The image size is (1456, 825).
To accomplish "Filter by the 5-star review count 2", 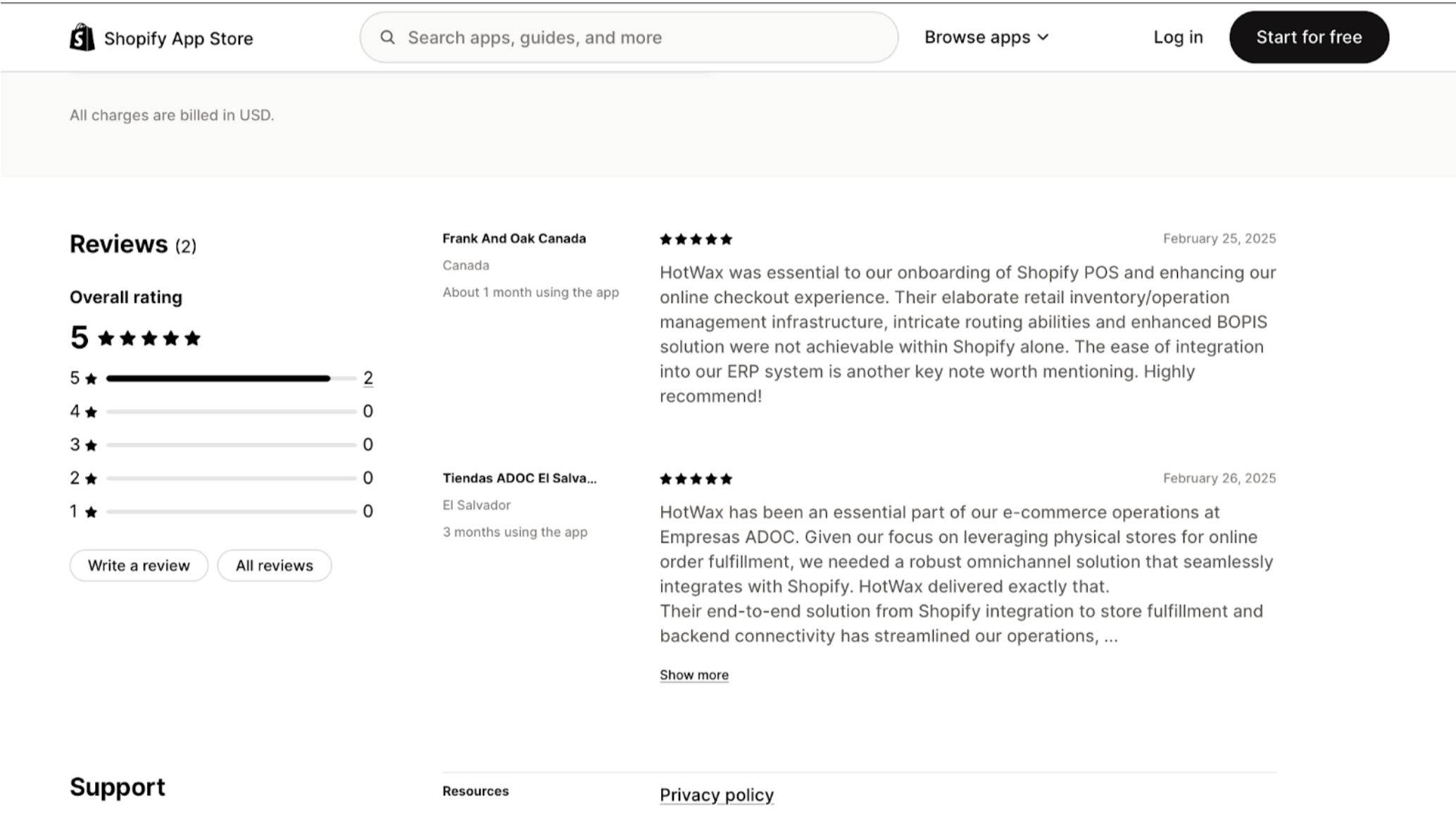I will 368,378.
